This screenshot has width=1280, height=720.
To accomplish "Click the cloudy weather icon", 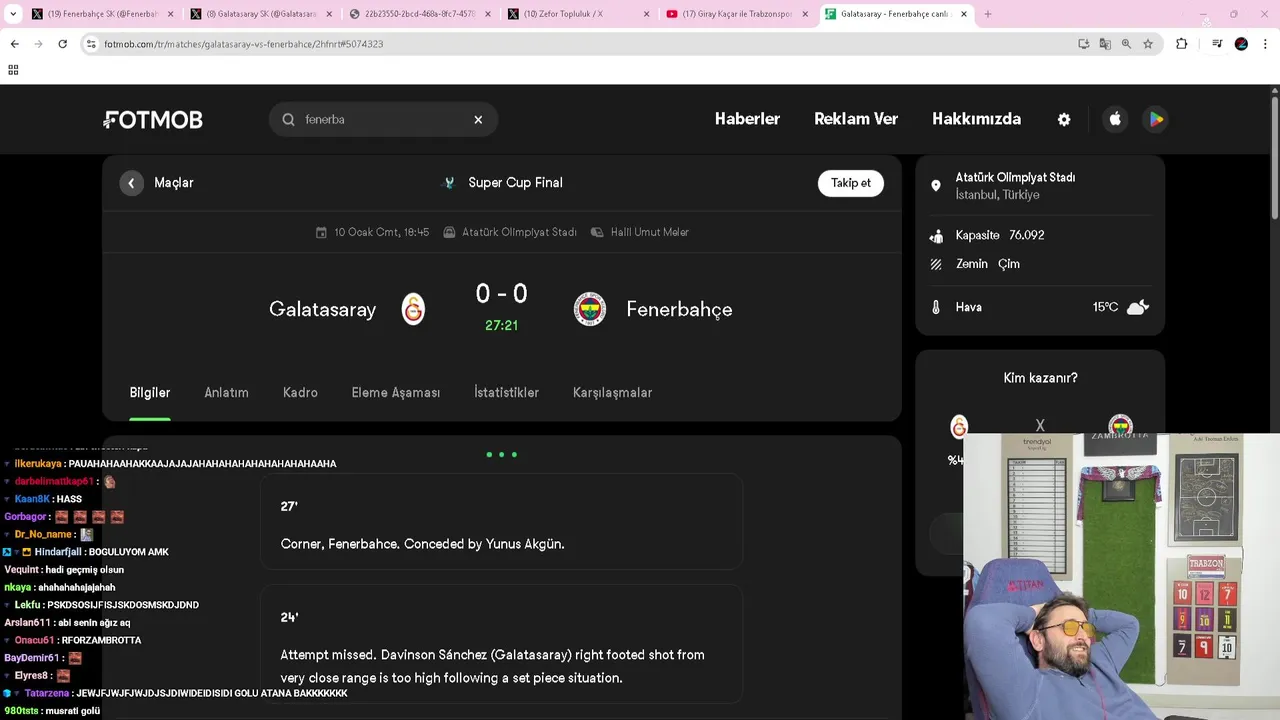I will [1138, 308].
